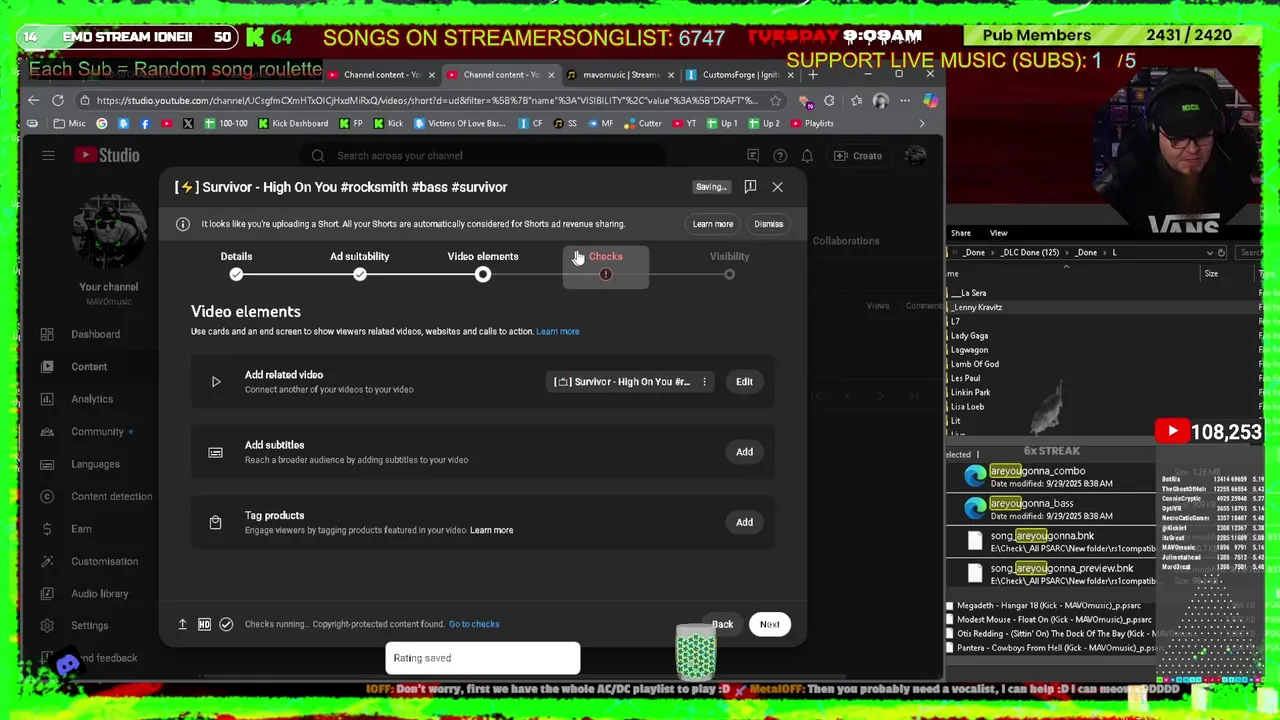Click the Back button in the dialog
The image size is (1280, 720).
pos(722,624)
